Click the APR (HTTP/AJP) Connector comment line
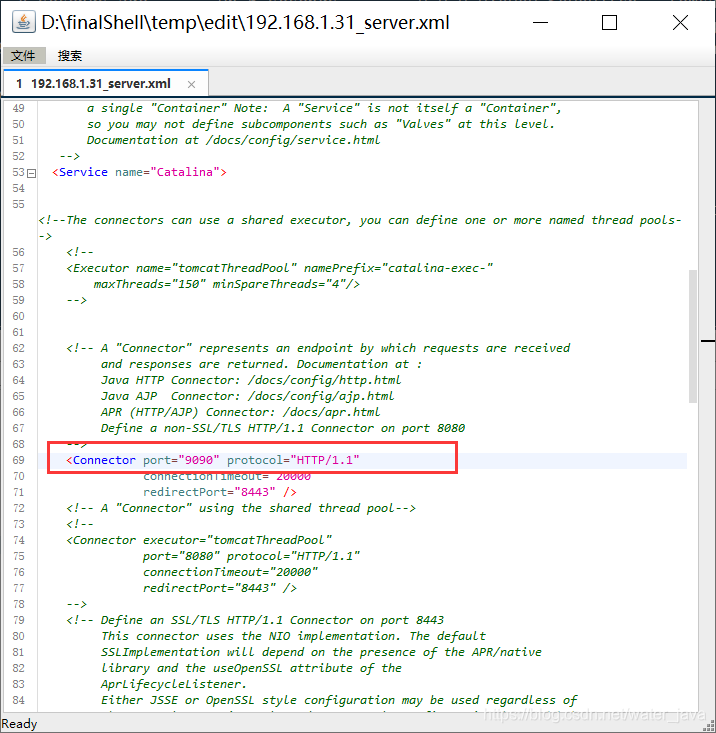The height and width of the screenshot is (733, 716). (x=240, y=412)
